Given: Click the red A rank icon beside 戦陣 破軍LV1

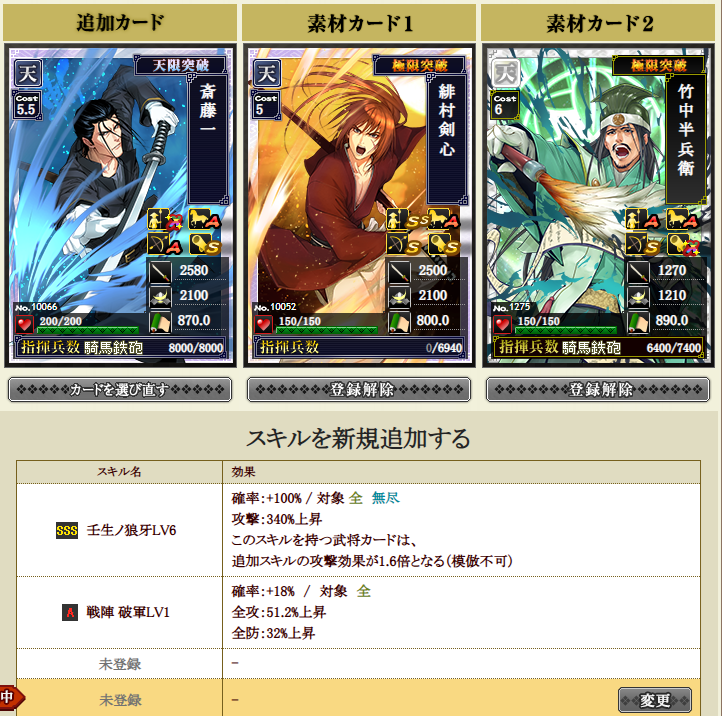Looking at the screenshot, I should point(70,612).
